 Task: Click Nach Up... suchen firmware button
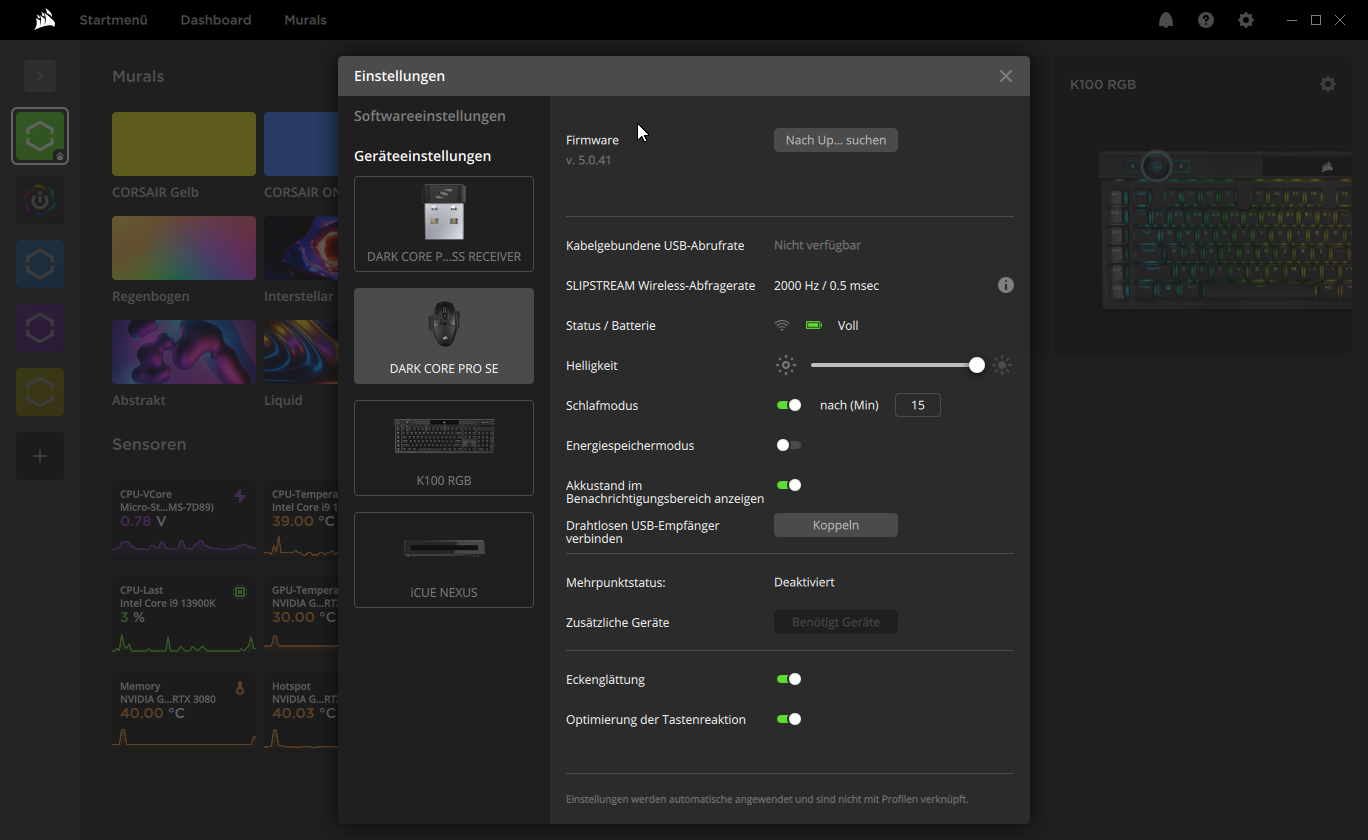click(x=836, y=140)
